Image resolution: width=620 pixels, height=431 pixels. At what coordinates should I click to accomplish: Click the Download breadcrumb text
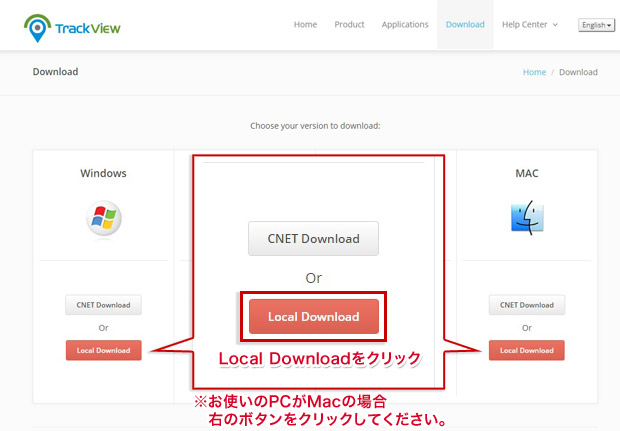[578, 72]
